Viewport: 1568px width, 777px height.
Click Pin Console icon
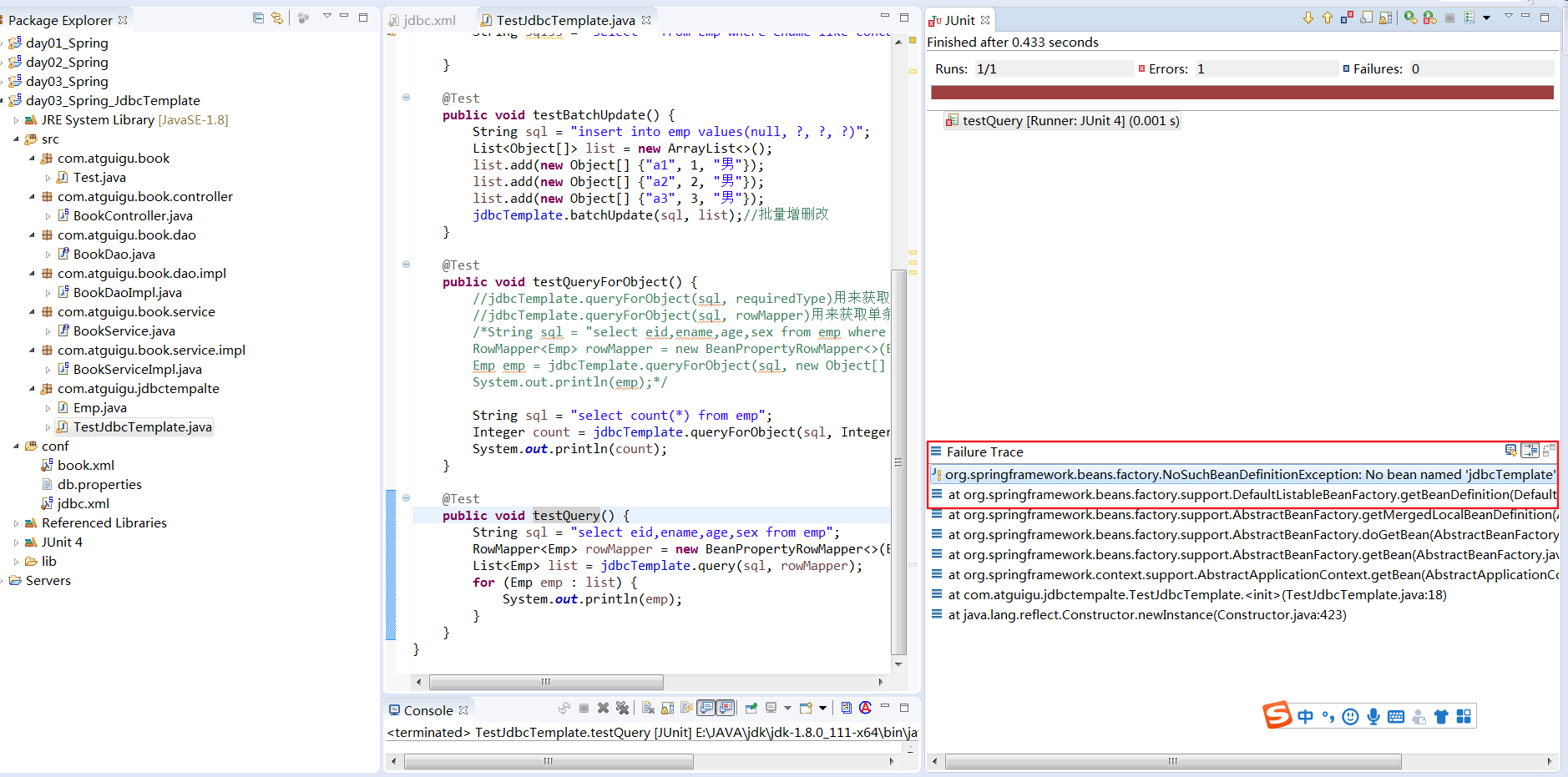click(x=751, y=709)
